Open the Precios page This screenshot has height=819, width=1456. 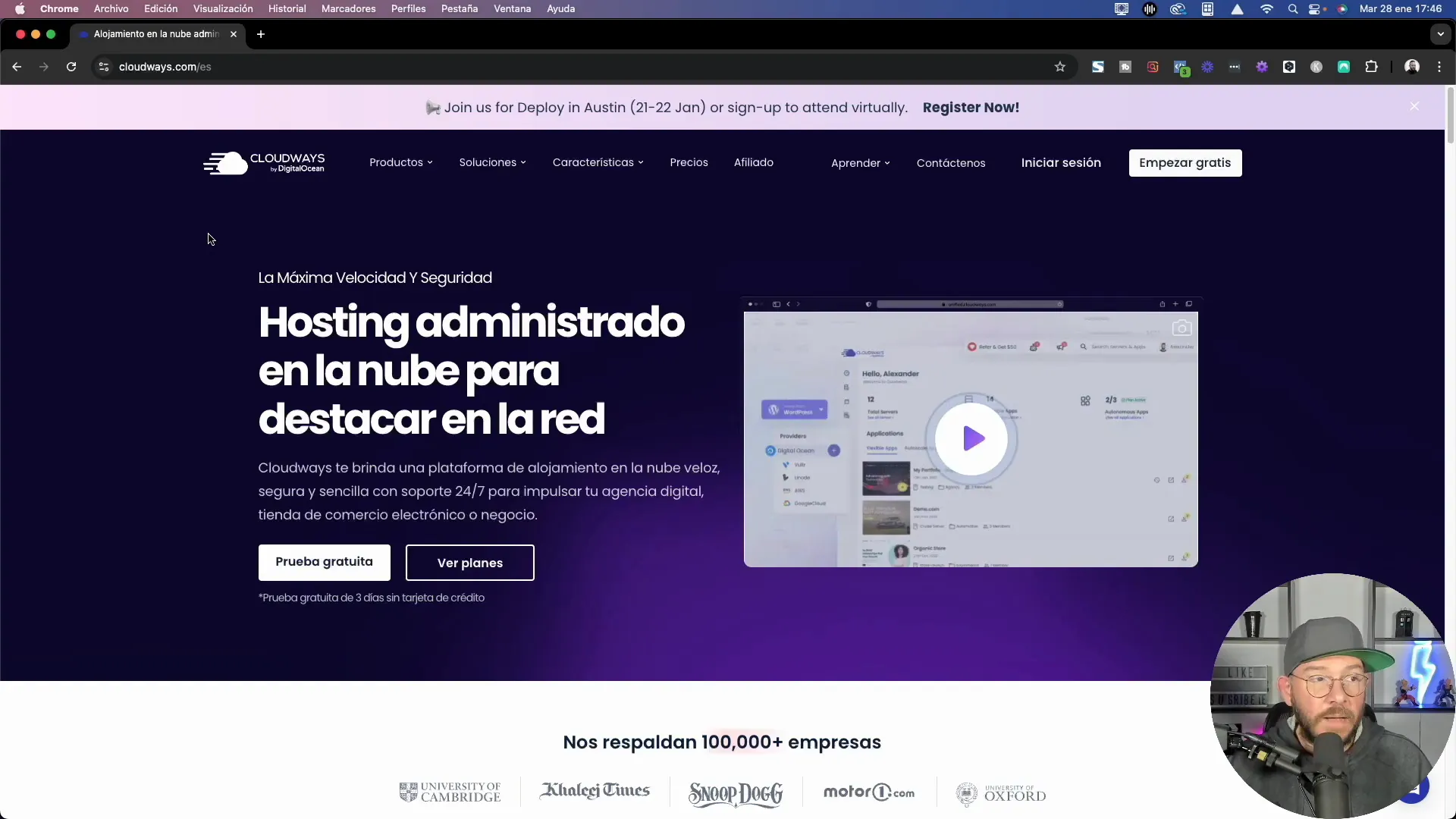click(x=689, y=162)
